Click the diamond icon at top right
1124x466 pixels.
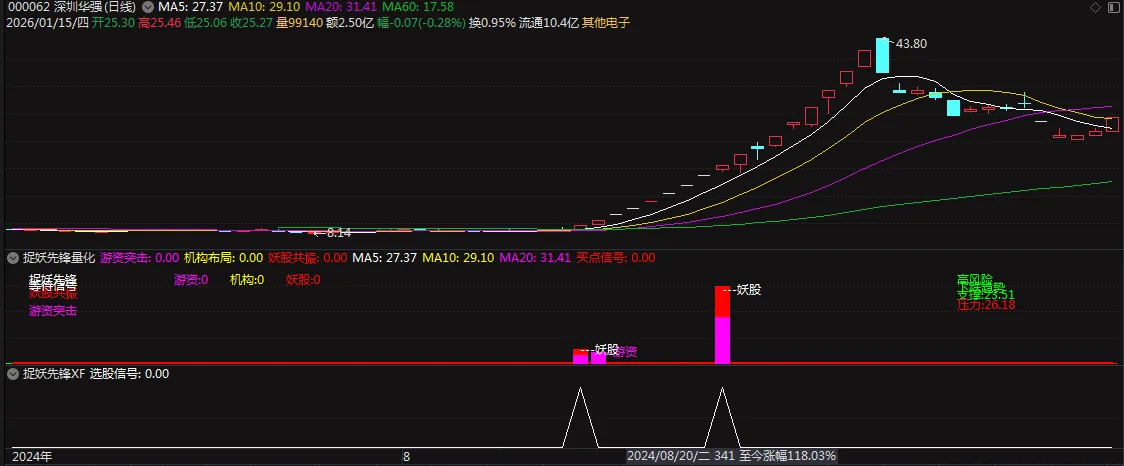[x=1095, y=7]
